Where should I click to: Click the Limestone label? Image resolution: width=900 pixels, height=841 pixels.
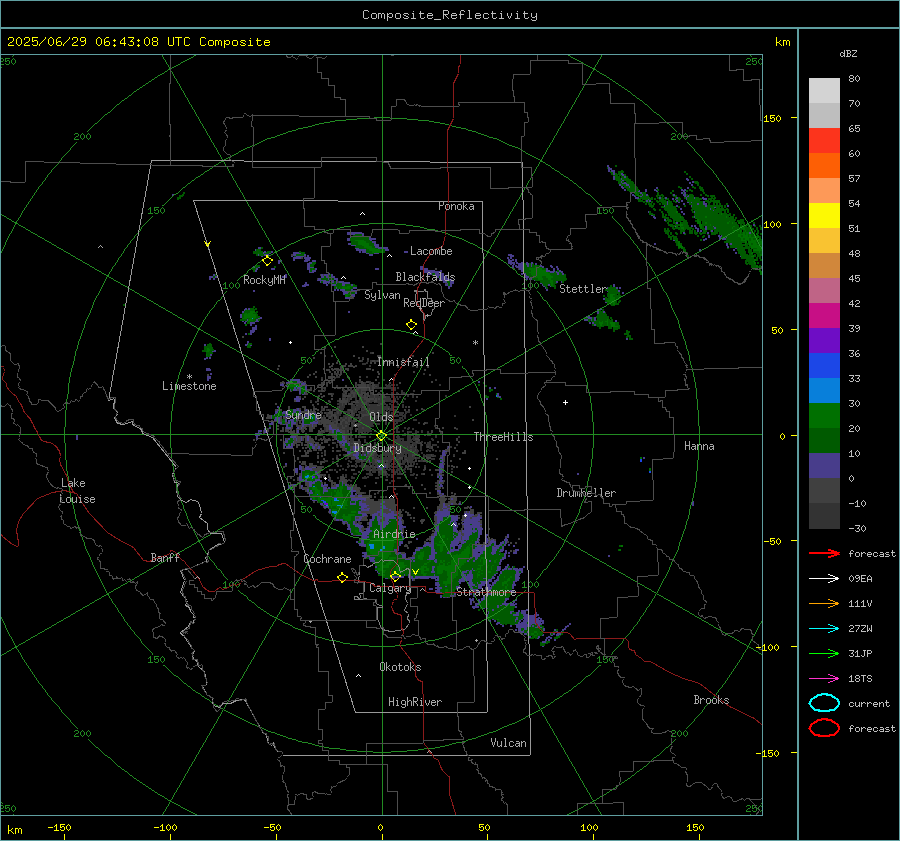coord(189,386)
